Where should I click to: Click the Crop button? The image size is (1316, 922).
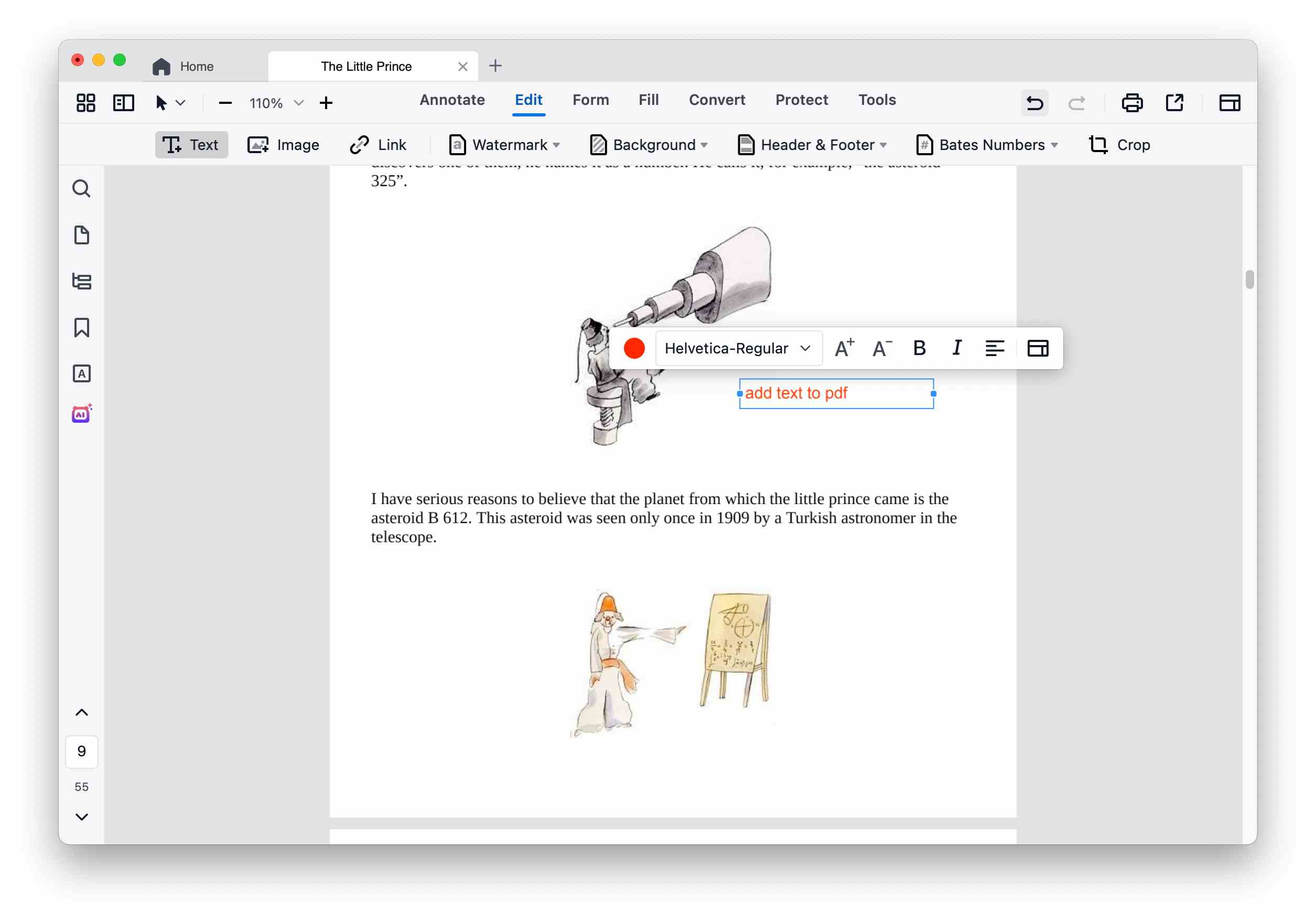(x=1119, y=145)
